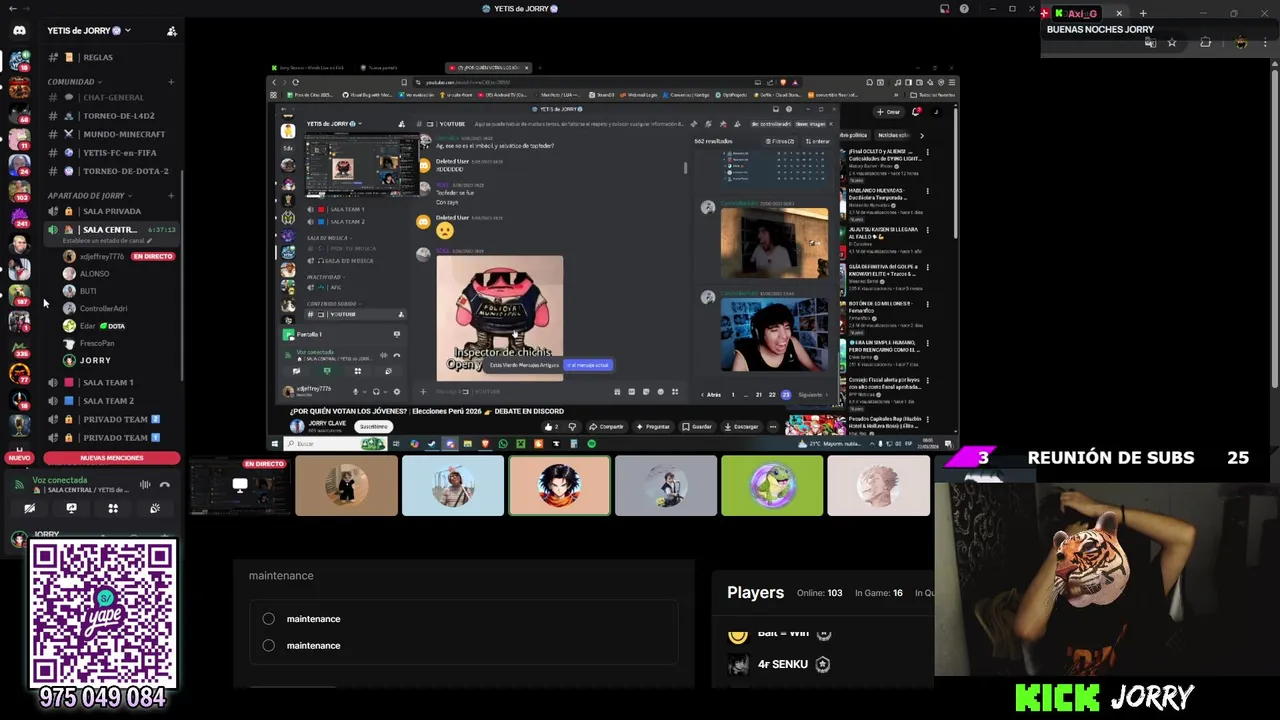Image resolution: width=1280 pixels, height=720 pixels.
Task: Click the Suscribirme button in shared YouTube stream
Action: (373, 426)
